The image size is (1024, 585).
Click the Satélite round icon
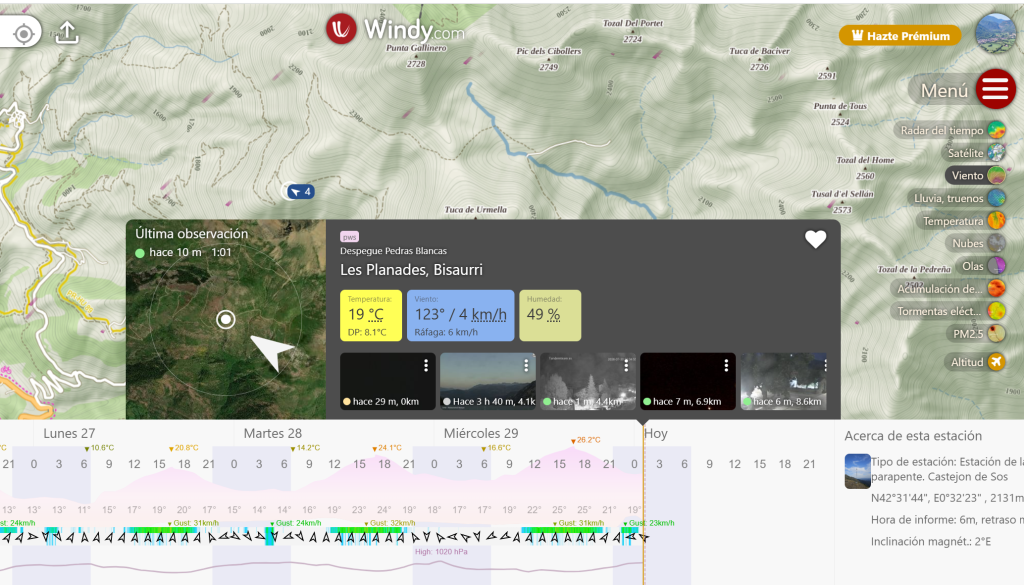pyautogui.click(x=997, y=153)
